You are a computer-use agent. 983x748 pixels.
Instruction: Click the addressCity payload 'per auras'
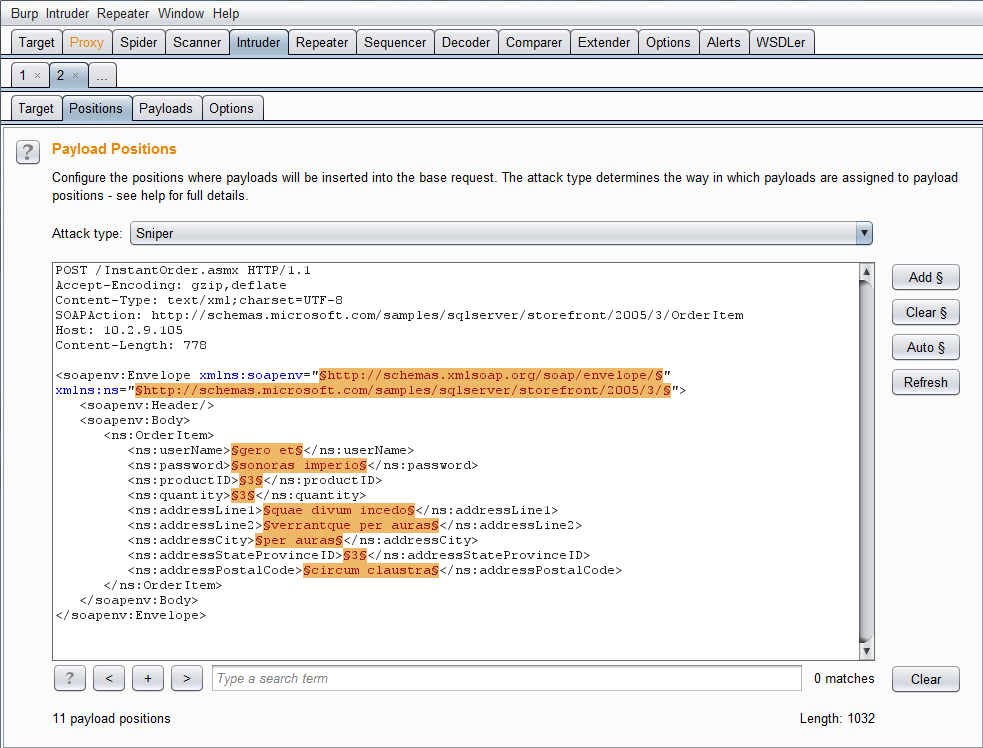click(x=299, y=540)
